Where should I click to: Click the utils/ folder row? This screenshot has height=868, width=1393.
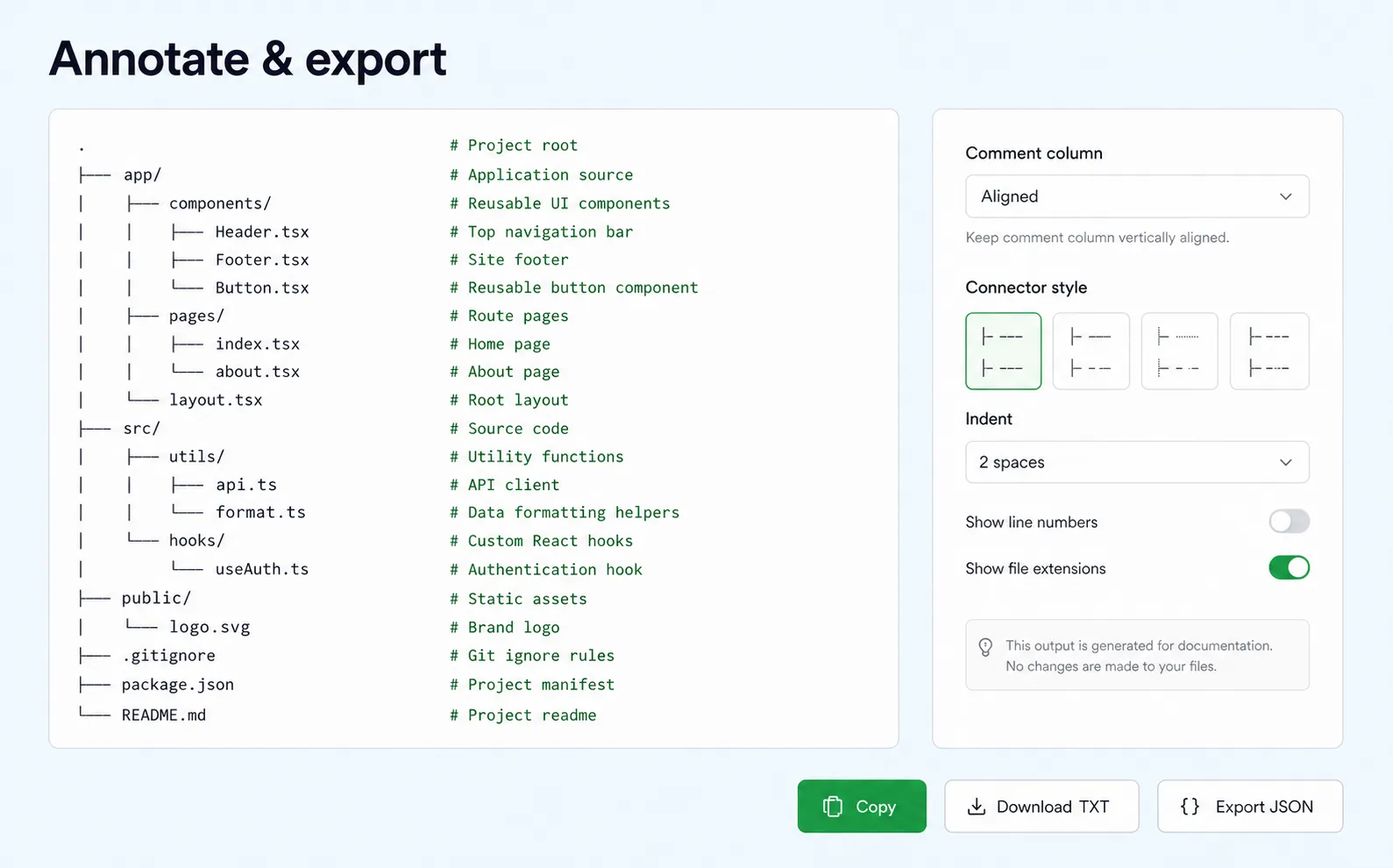click(x=196, y=456)
